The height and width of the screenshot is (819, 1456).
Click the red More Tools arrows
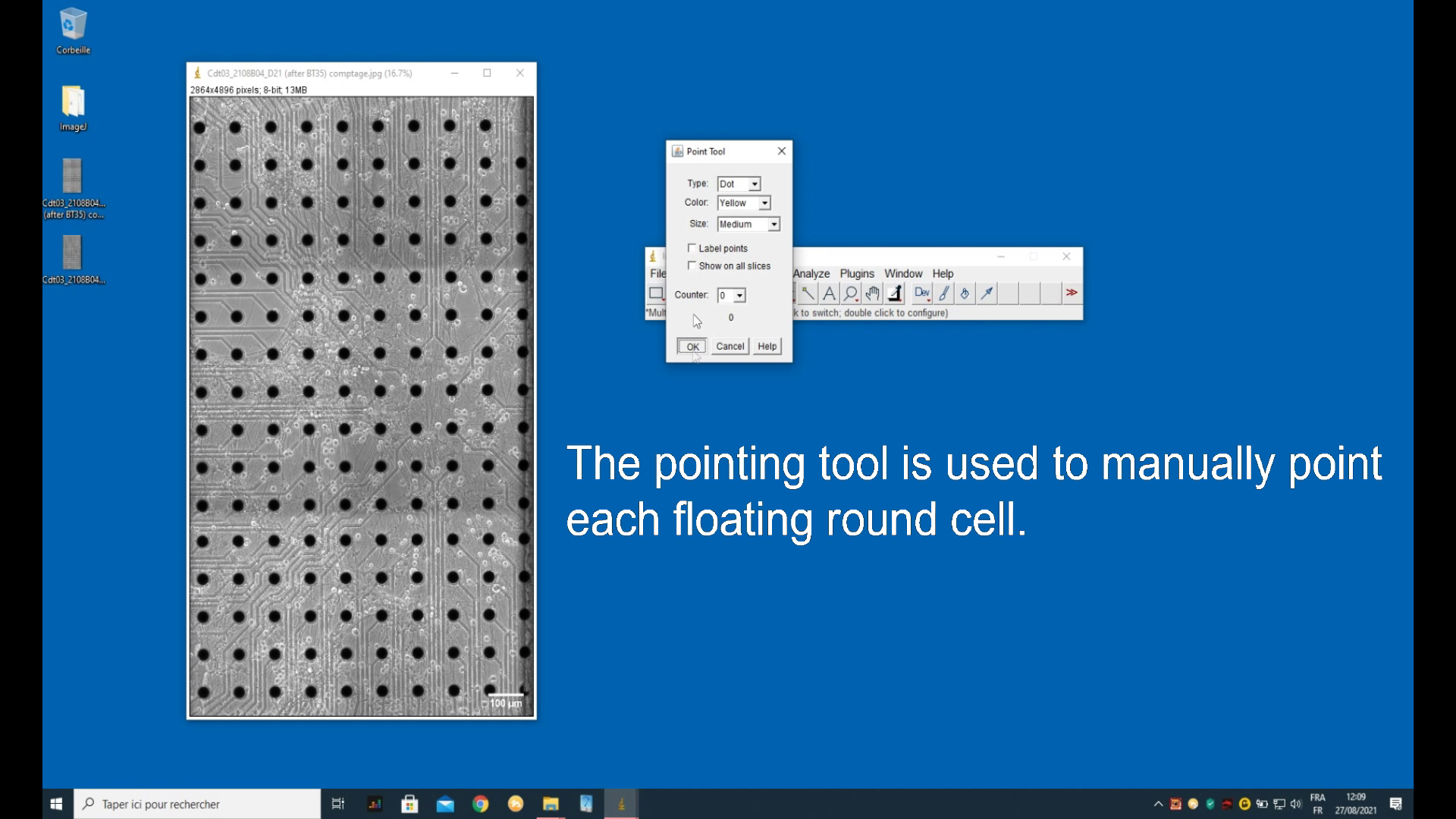coord(1071,293)
